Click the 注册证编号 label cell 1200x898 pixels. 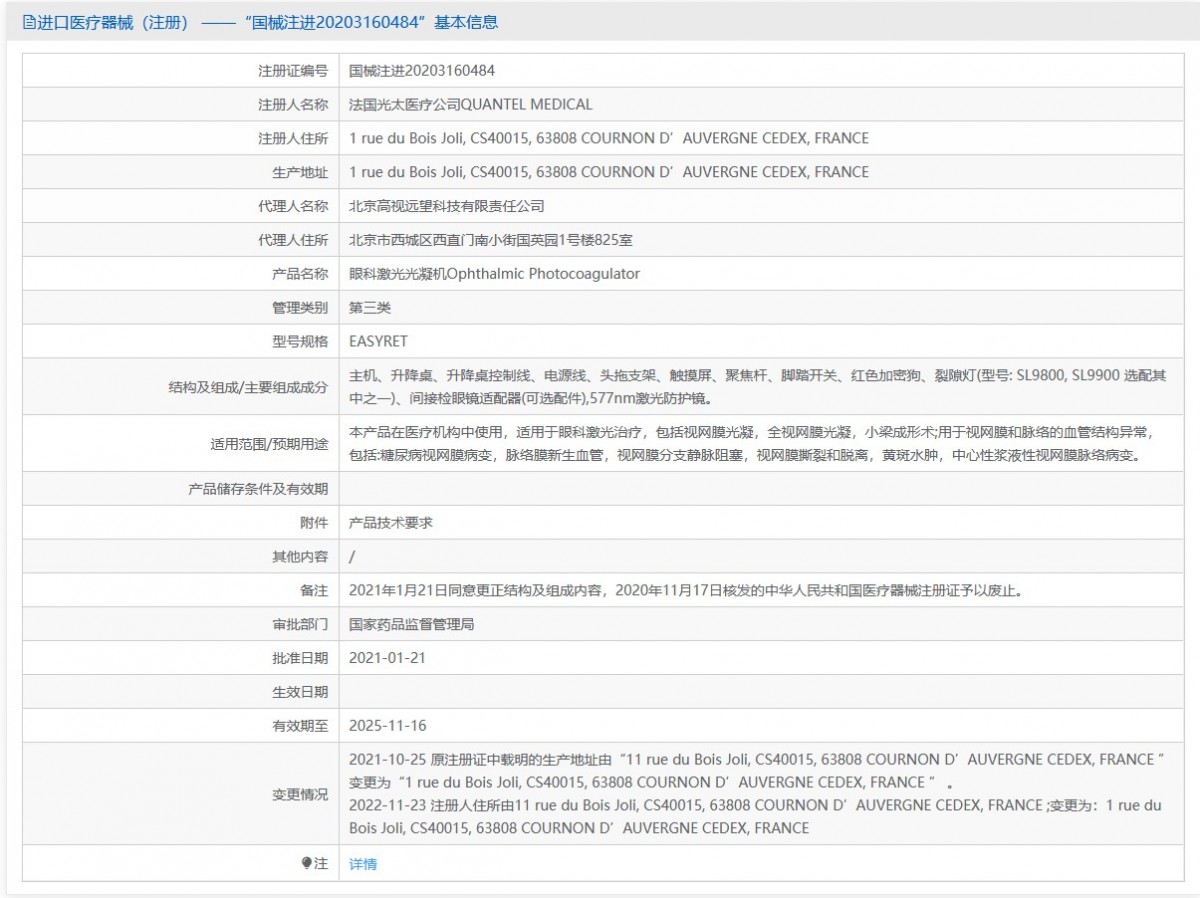coord(292,71)
